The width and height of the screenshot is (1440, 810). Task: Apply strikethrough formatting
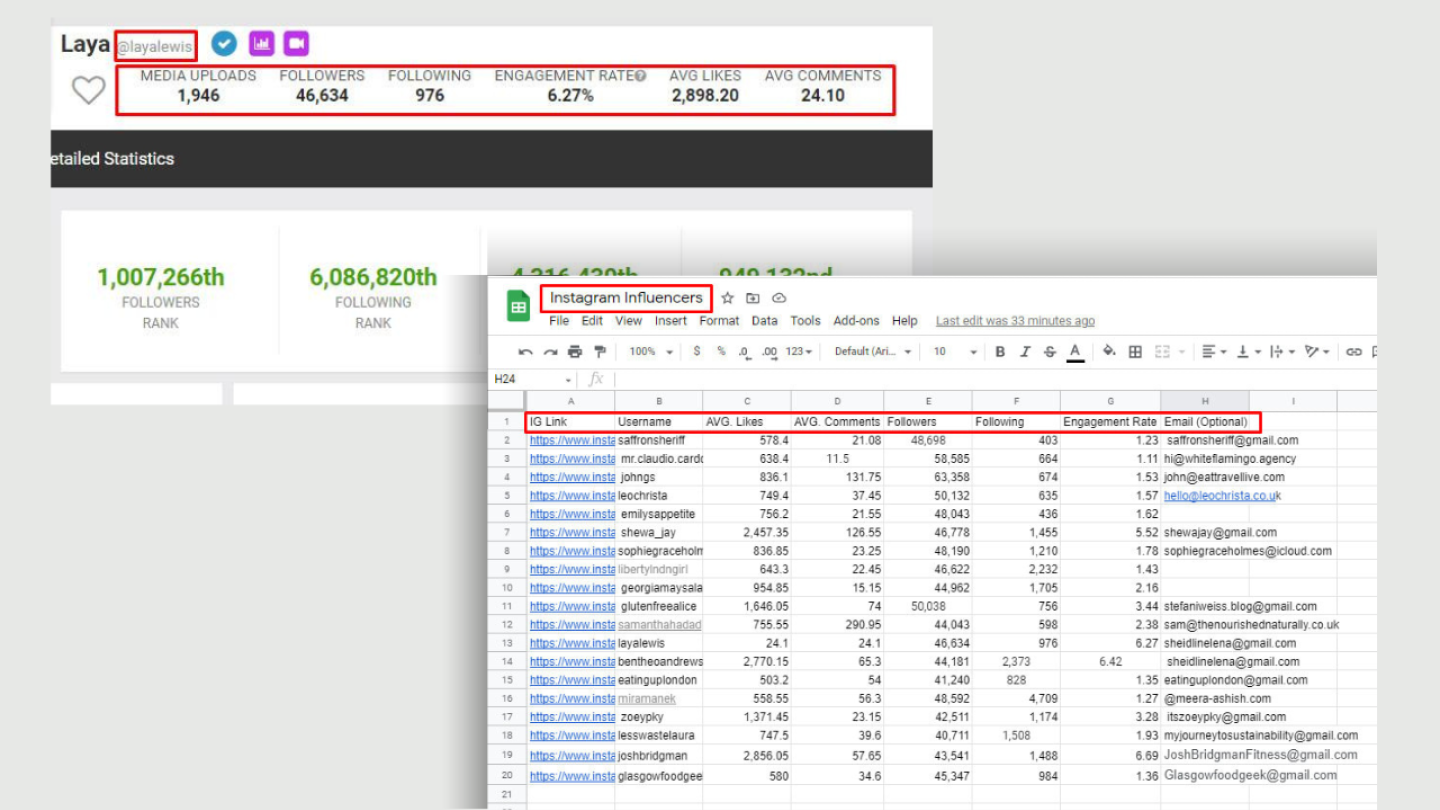coord(1049,352)
